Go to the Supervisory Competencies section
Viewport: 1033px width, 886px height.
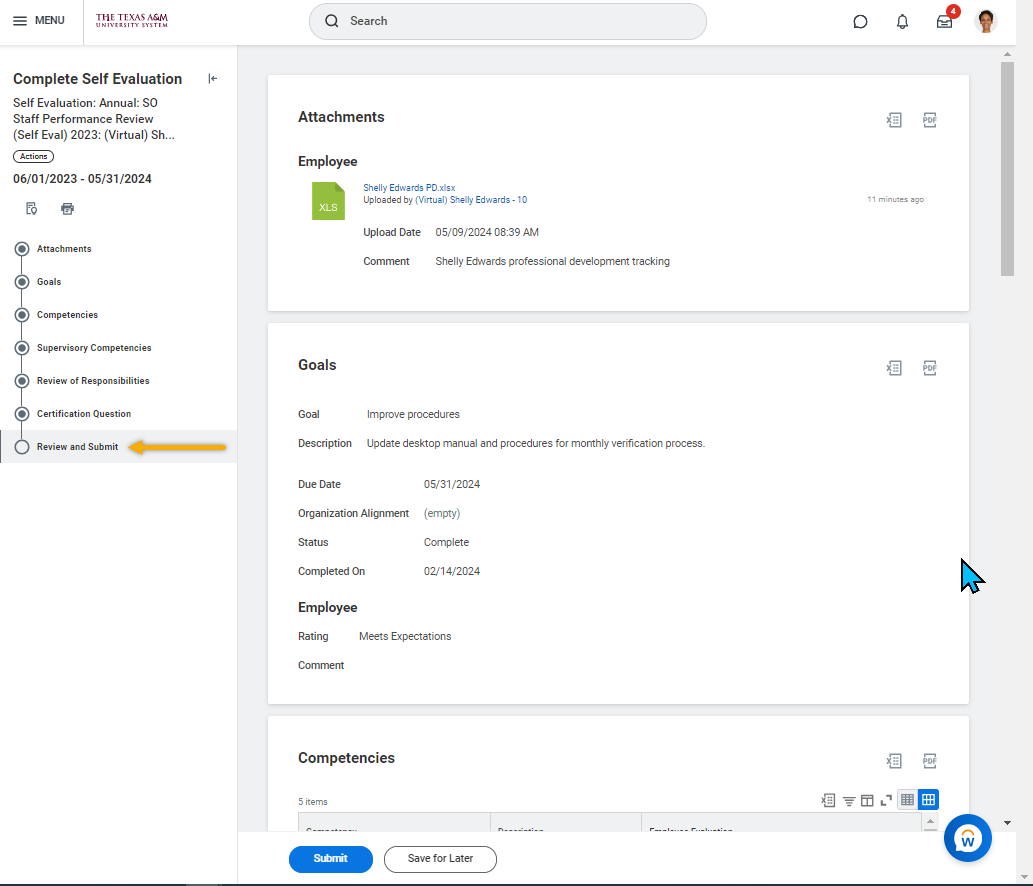click(x=94, y=348)
